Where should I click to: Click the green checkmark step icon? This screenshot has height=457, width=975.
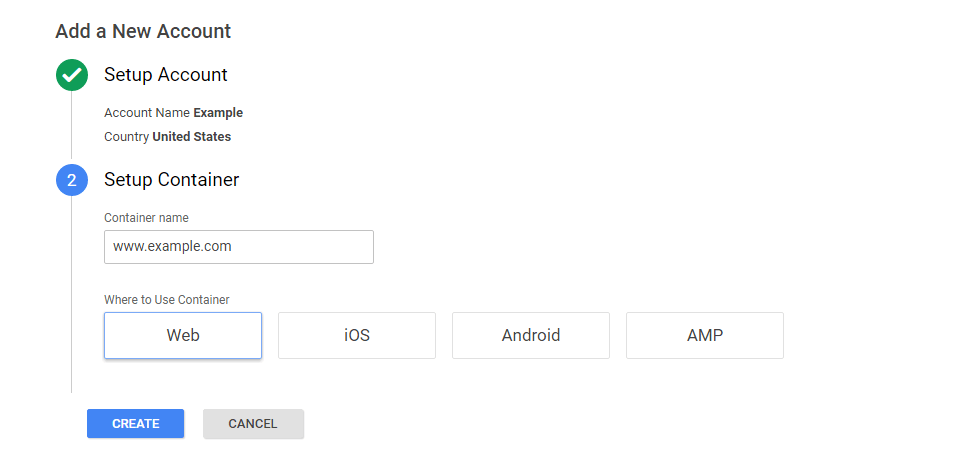72,75
